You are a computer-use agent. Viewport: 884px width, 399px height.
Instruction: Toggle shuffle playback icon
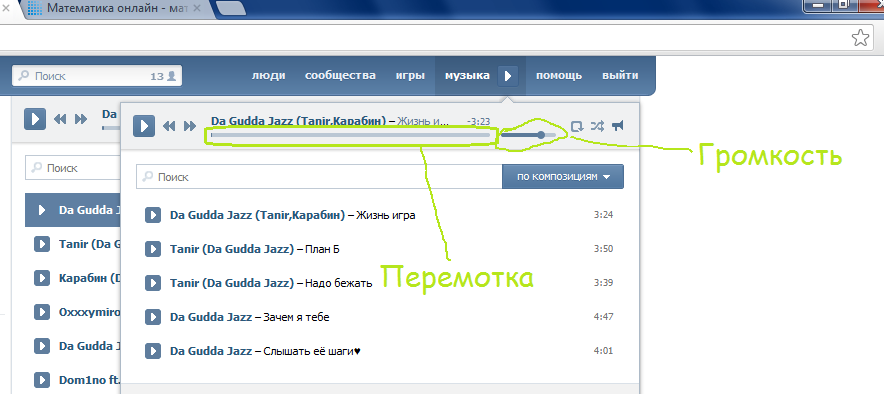coord(598,126)
